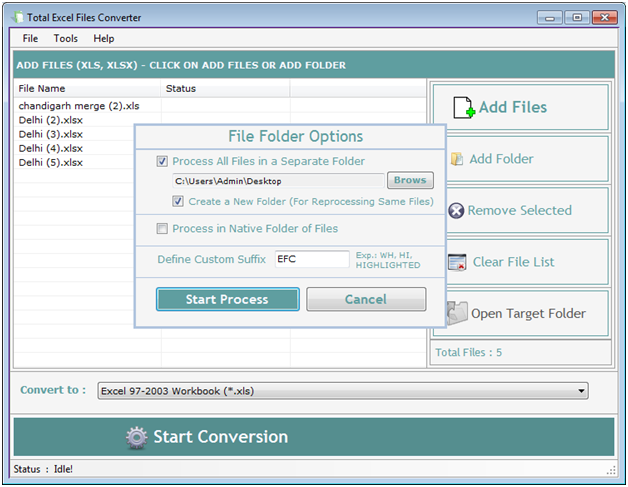This screenshot has width=628, height=487.
Task: Enable Process in Native Folder of Files
Action: [162, 229]
